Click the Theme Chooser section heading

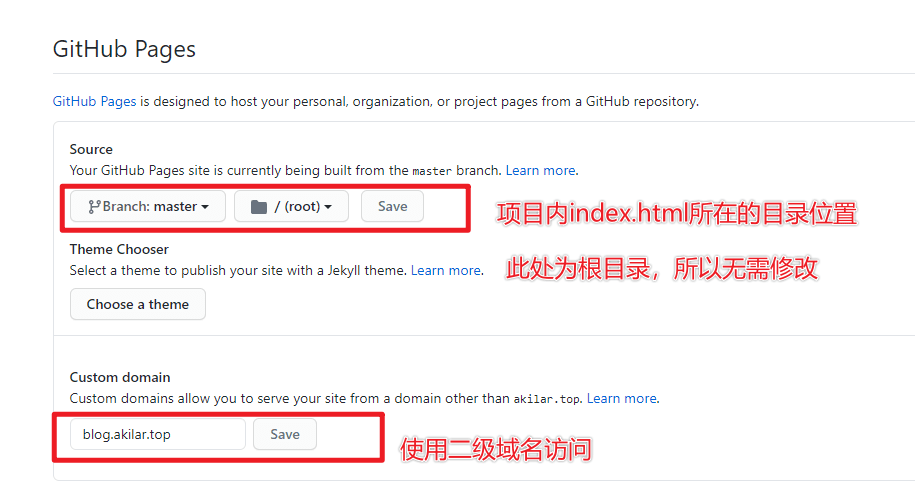119,249
